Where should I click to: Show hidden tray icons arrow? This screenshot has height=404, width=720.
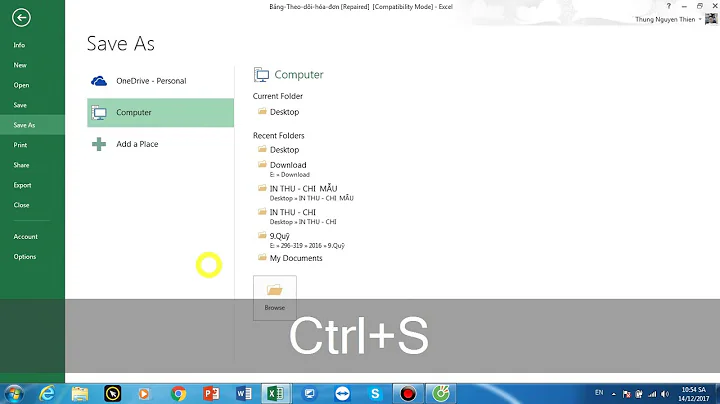click(x=613, y=394)
